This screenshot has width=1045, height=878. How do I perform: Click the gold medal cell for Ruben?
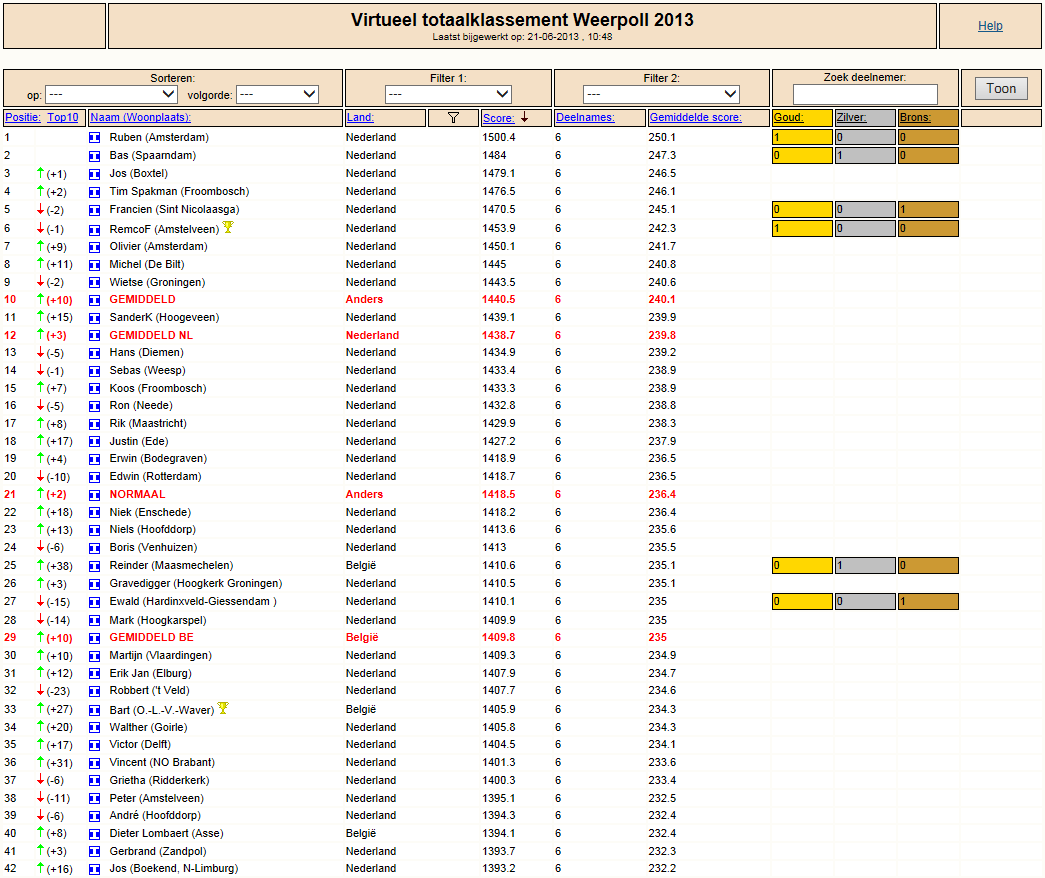[802, 137]
